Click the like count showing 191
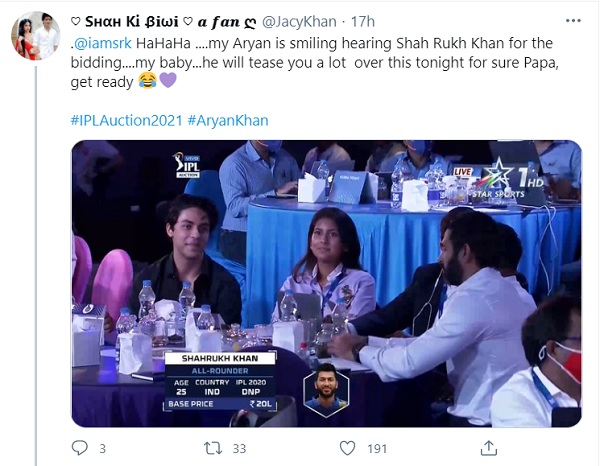The width and height of the screenshot is (600, 466). click(x=376, y=449)
